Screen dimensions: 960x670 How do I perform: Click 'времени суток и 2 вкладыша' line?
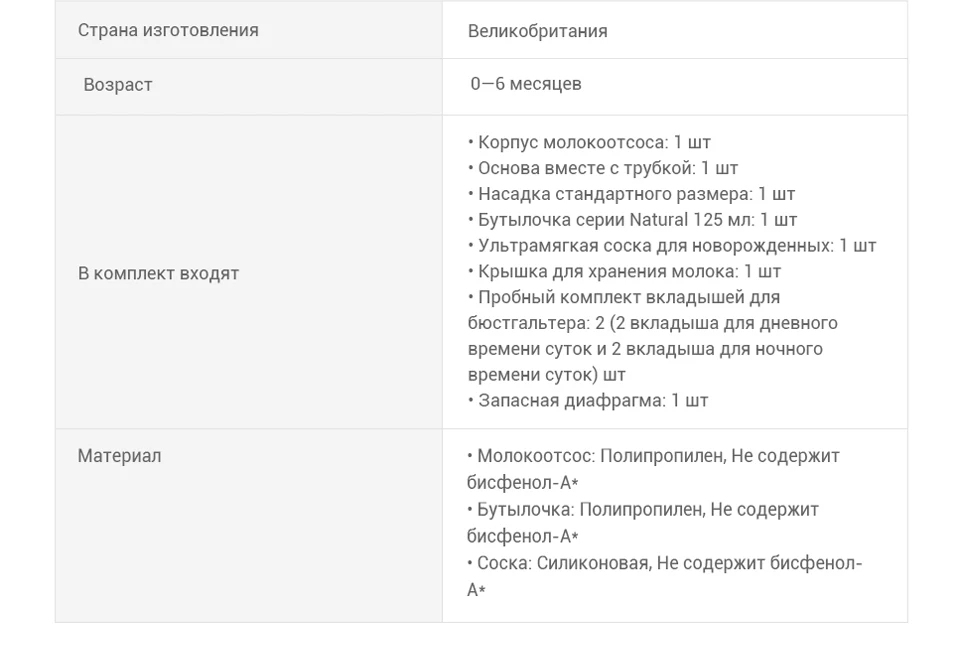pos(645,349)
